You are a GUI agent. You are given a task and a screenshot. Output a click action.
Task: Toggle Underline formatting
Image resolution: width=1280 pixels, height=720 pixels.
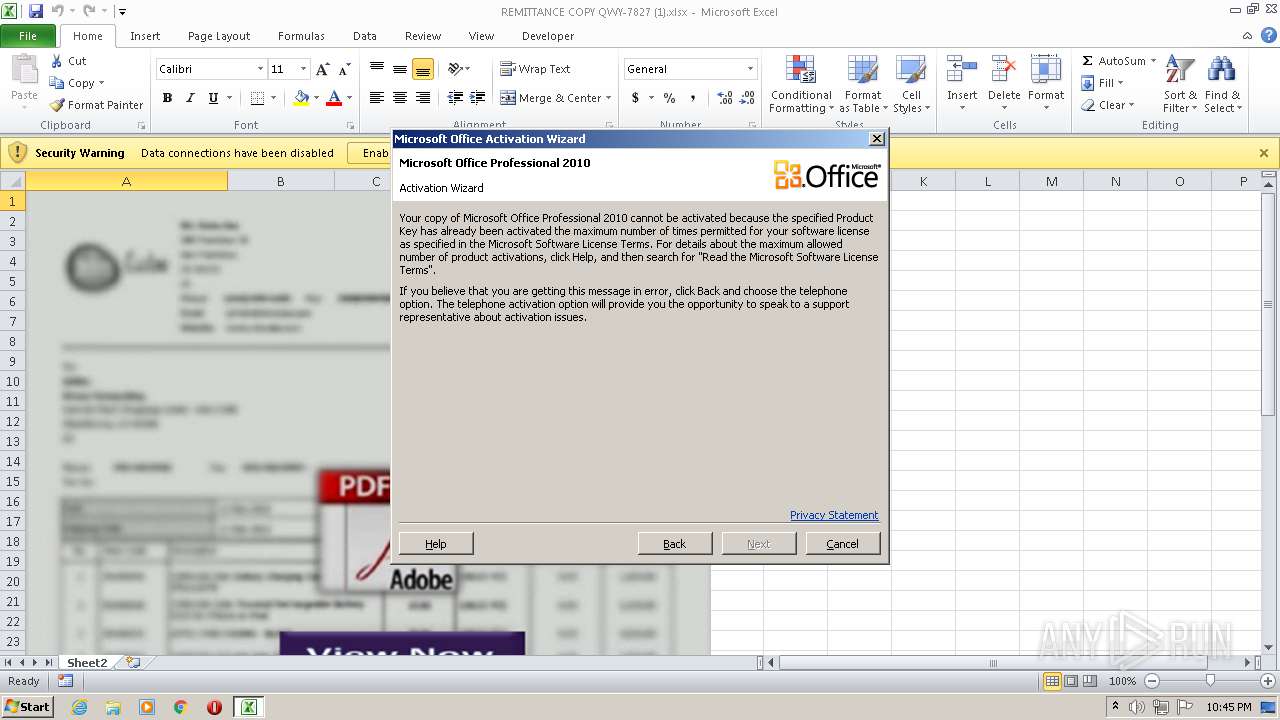point(213,98)
